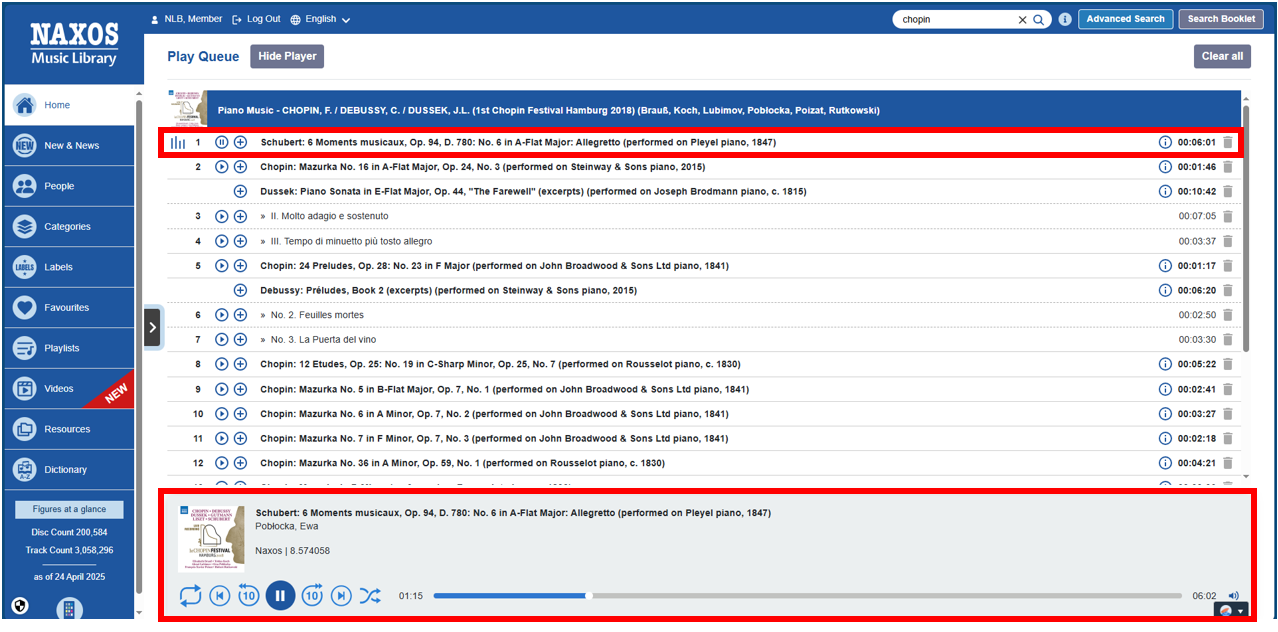Screen dimensions: 1278x632
Task: Open search info icon
Action: pyautogui.click(x=1065, y=19)
